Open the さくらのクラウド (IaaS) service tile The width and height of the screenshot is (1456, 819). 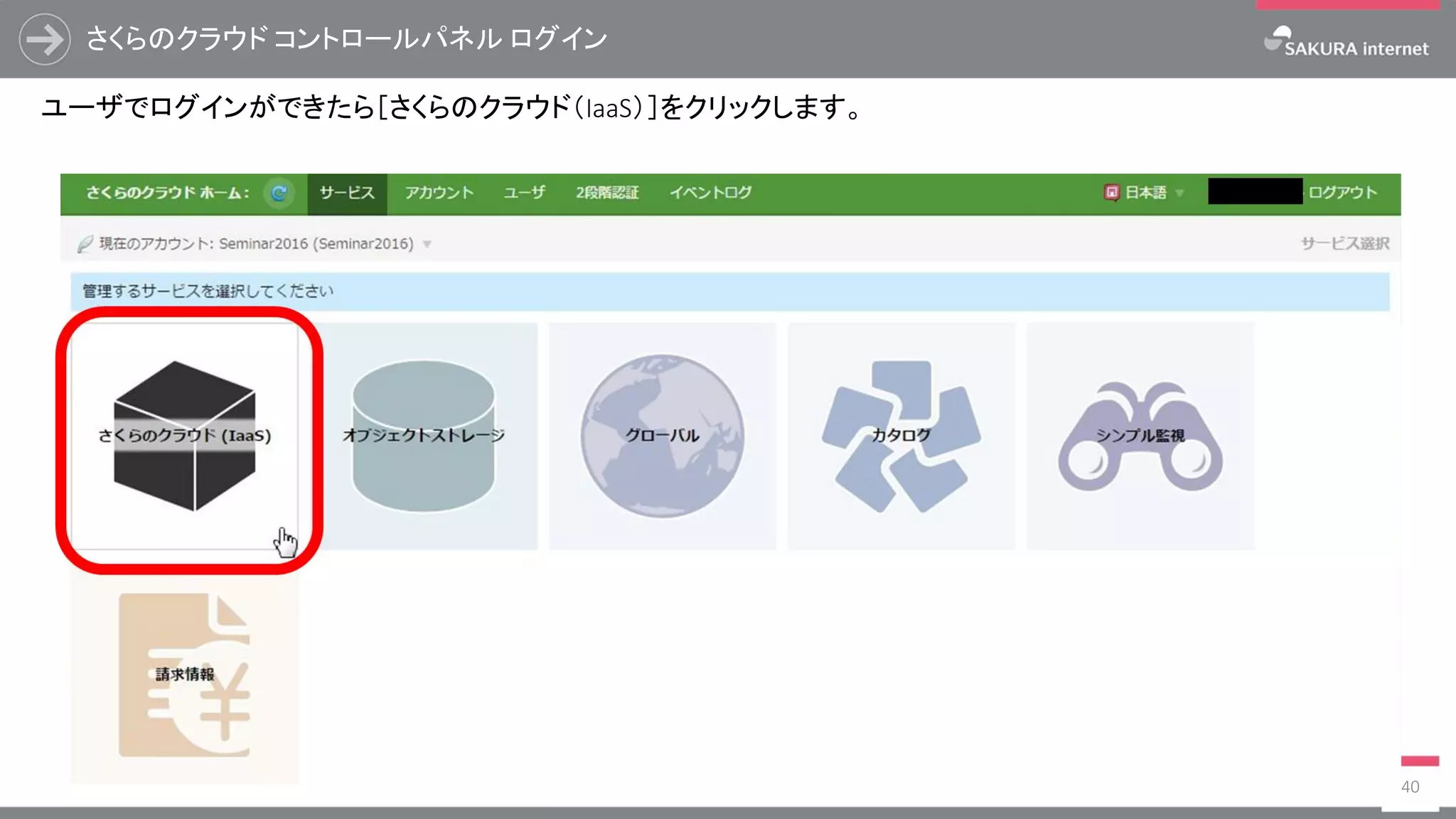pyautogui.click(x=185, y=436)
